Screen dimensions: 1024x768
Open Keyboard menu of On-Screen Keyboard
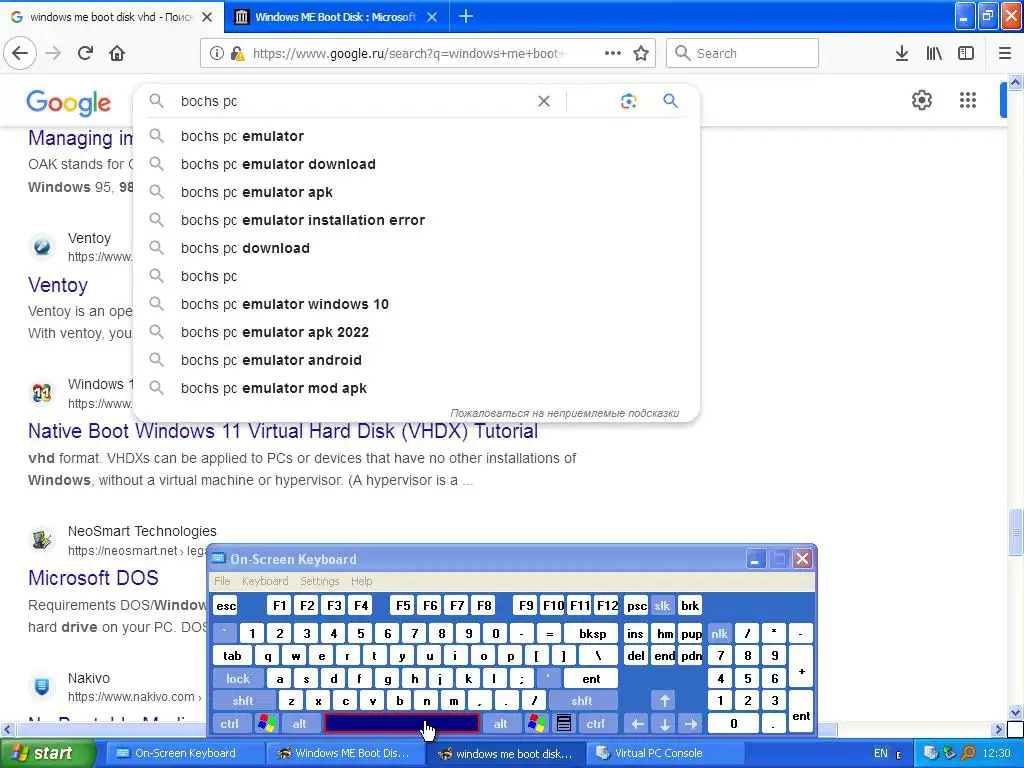(x=264, y=581)
